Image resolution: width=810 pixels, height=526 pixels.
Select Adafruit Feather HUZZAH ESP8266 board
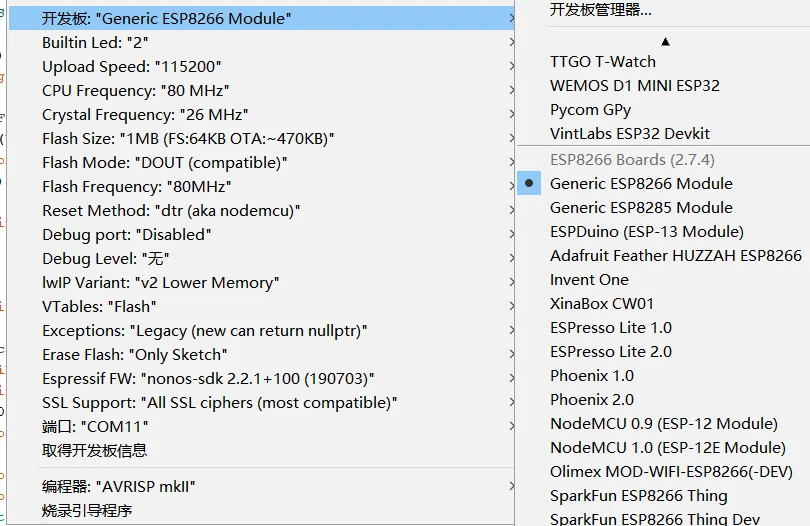click(x=676, y=256)
